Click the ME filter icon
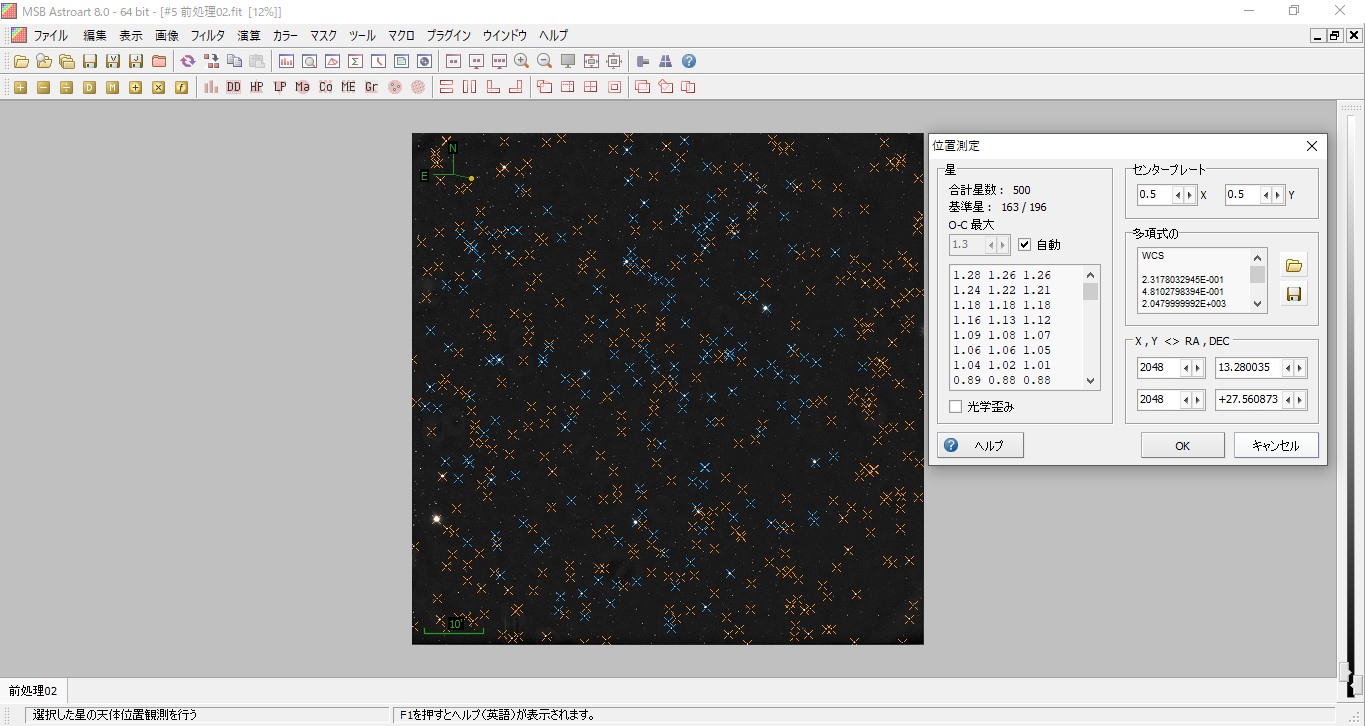This screenshot has width=1365, height=726. click(x=348, y=87)
